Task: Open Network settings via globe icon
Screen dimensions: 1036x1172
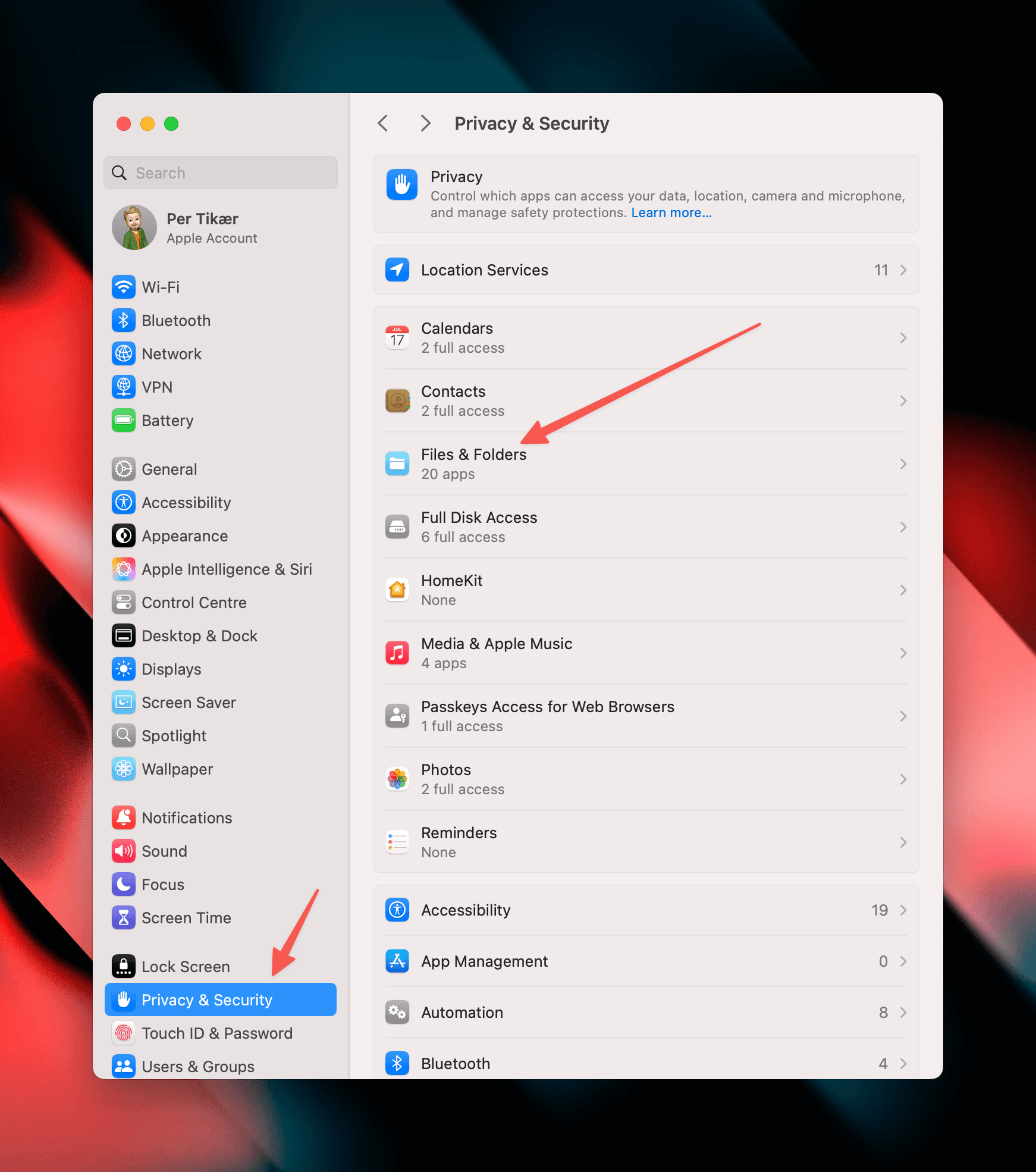Action: pos(123,354)
